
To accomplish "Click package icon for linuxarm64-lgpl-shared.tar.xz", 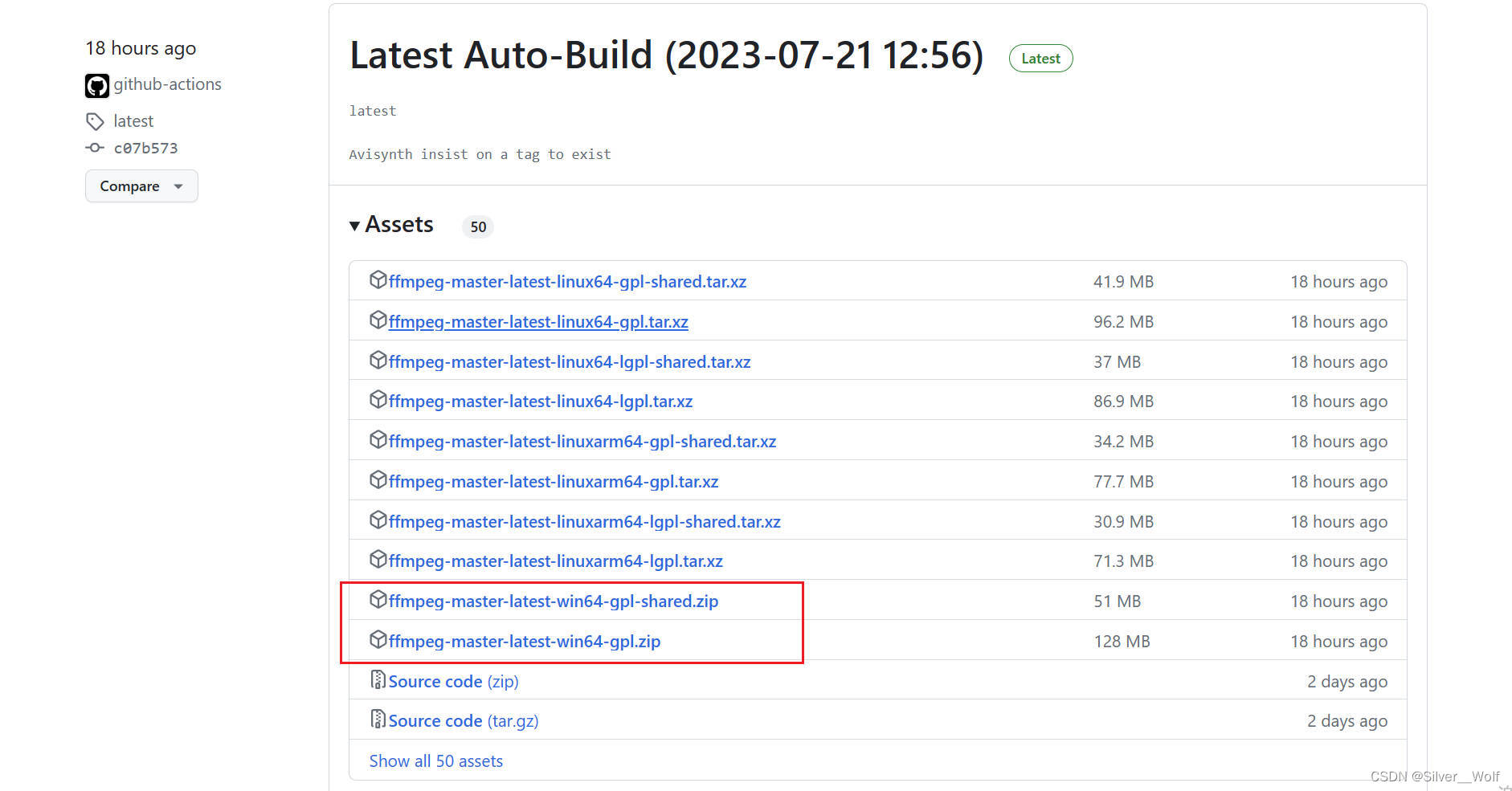I will point(378,520).
